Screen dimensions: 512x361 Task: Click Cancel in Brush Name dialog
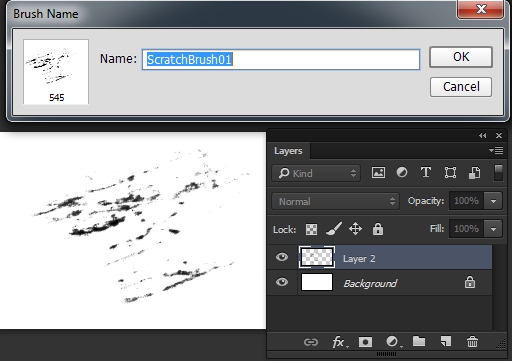pyautogui.click(x=461, y=87)
